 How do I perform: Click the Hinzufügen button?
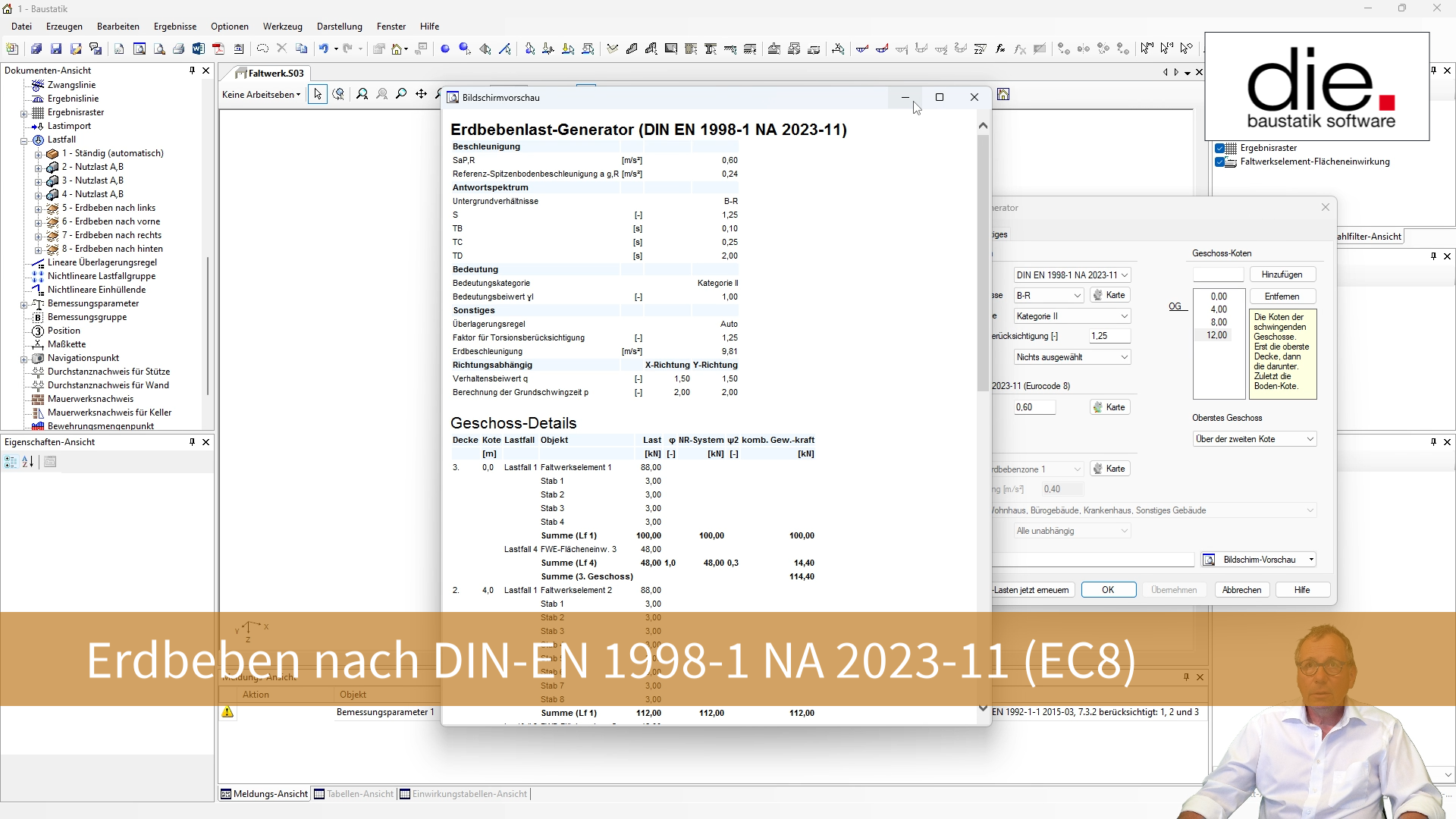[1282, 275]
